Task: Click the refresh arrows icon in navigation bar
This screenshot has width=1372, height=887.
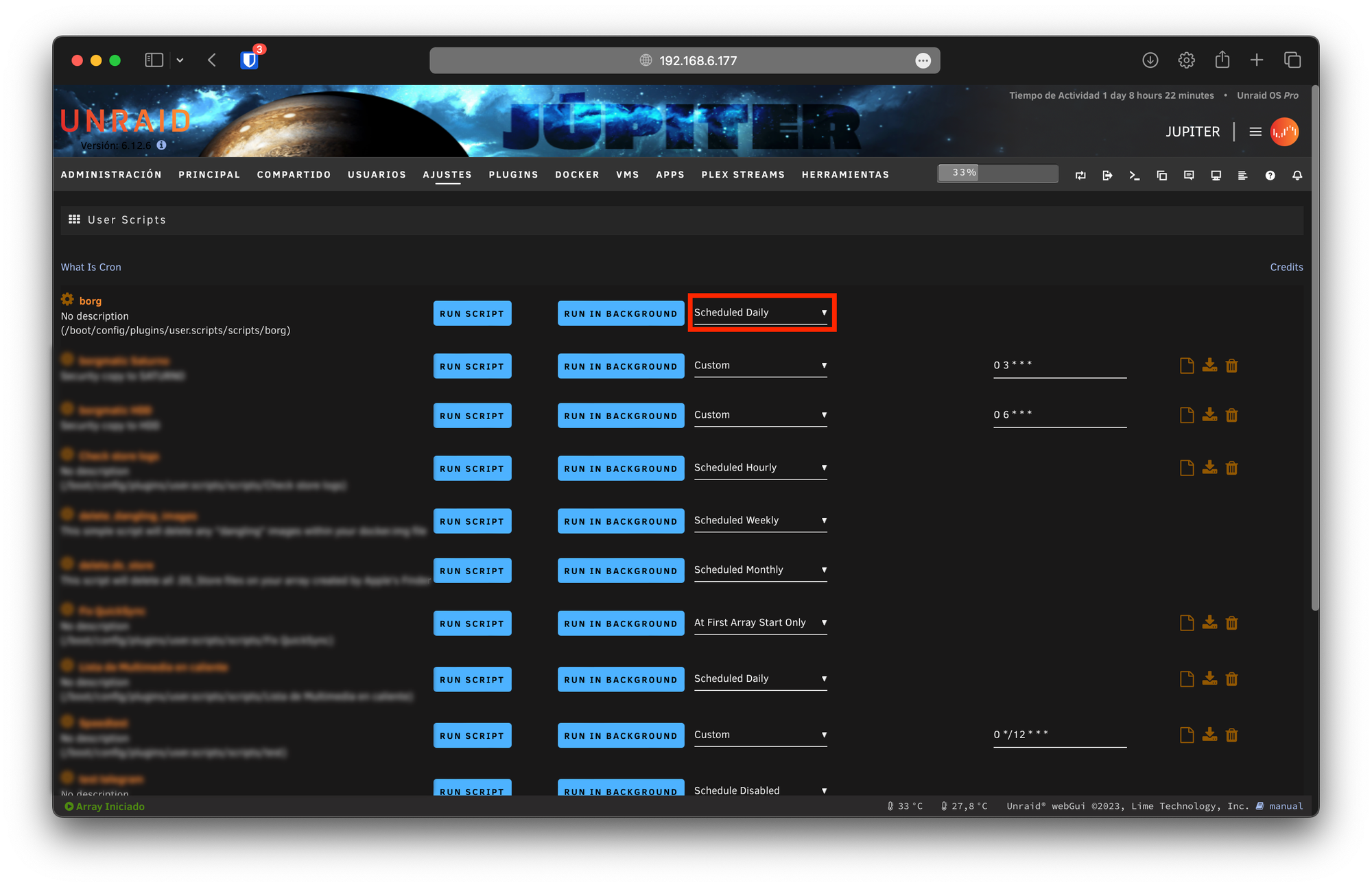Action: pyautogui.click(x=1080, y=176)
